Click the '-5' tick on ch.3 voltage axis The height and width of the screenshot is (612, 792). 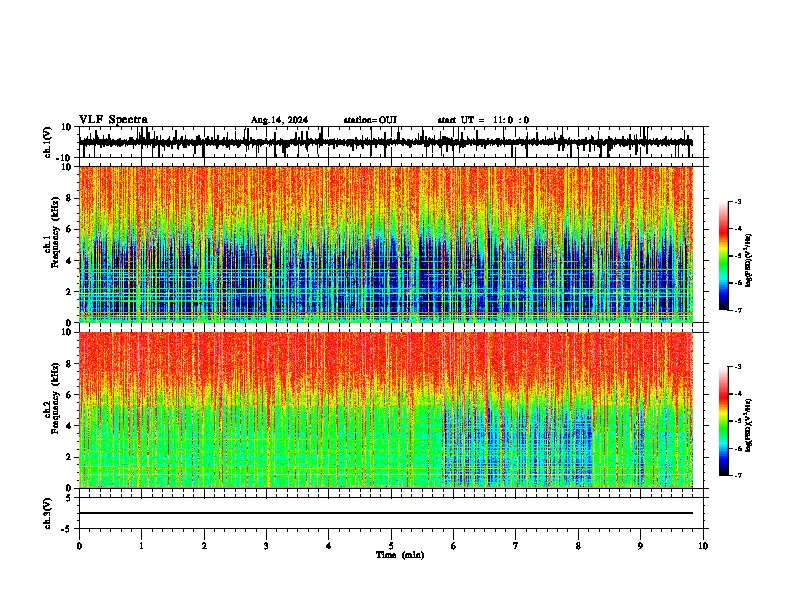point(67,529)
